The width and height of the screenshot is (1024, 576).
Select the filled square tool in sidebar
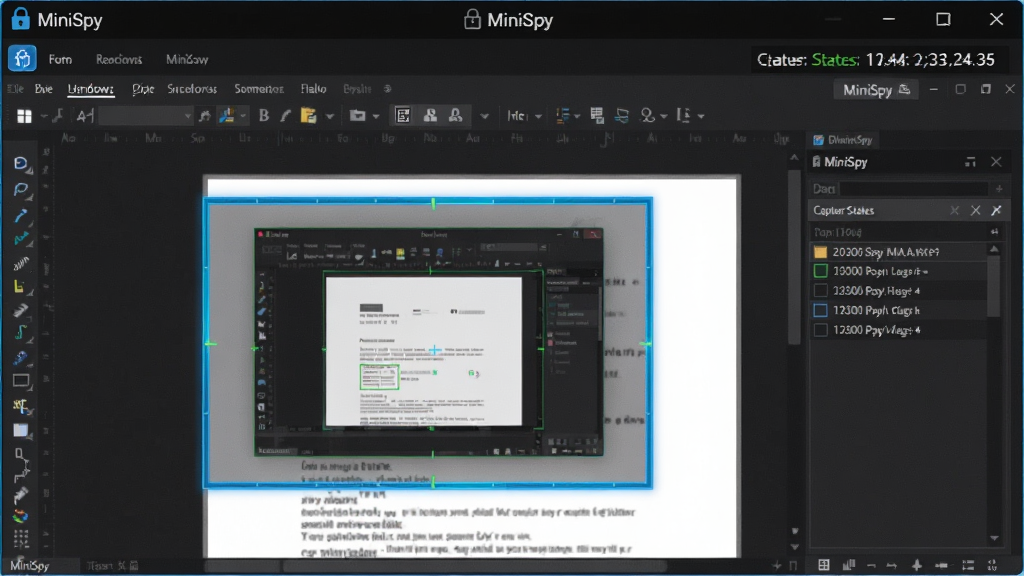pos(21,430)
